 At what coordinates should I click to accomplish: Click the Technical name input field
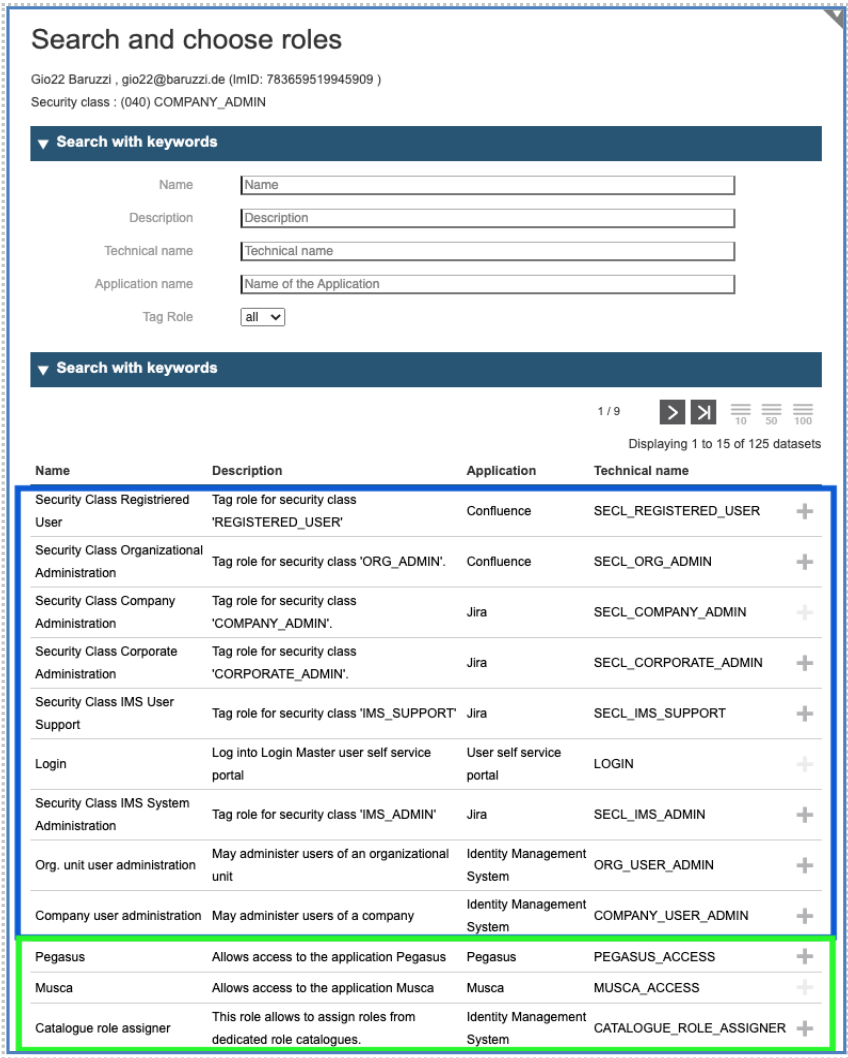click(487, 251)
